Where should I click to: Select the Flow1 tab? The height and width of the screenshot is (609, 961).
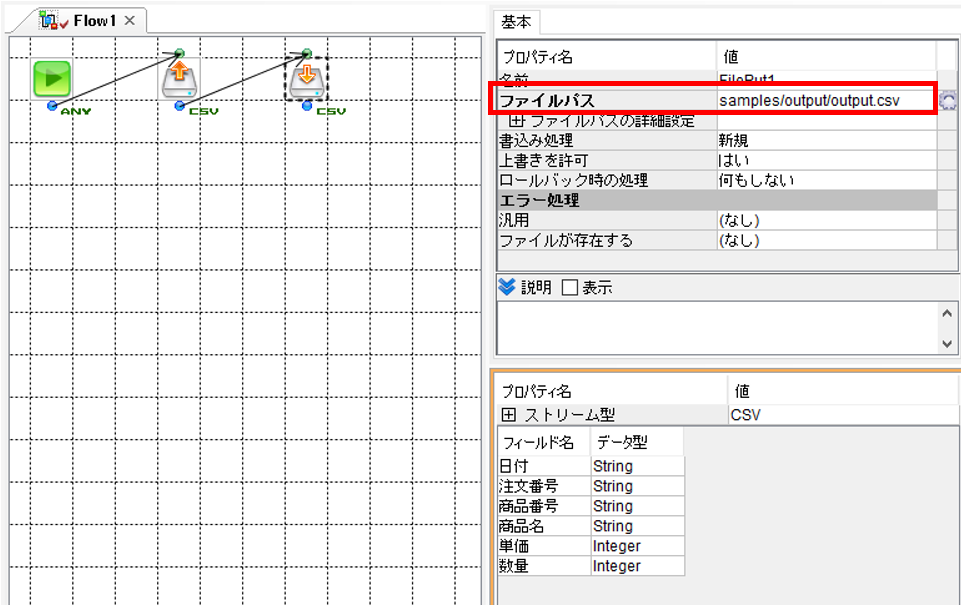pyautogui.click(x=95, y=21)
